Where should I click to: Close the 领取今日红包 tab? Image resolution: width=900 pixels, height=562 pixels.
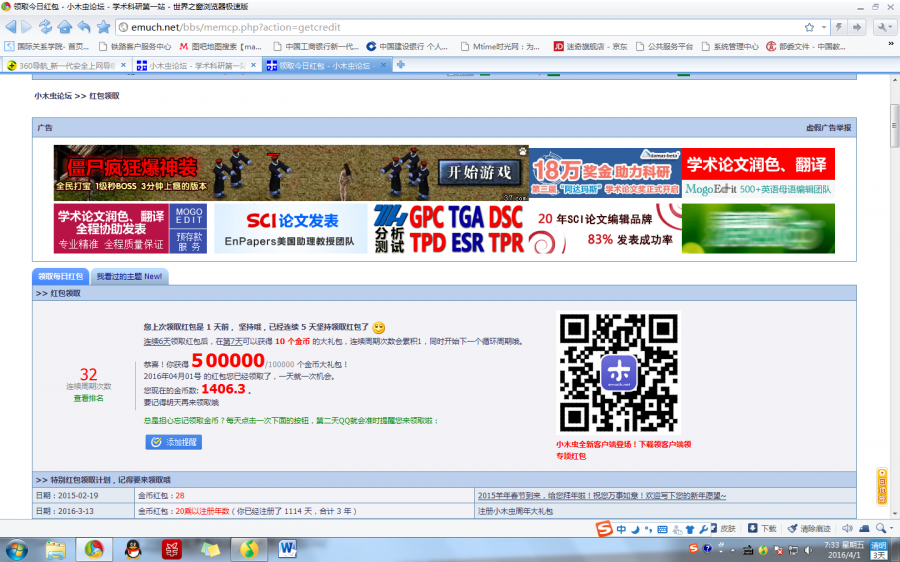click(383, 65)
